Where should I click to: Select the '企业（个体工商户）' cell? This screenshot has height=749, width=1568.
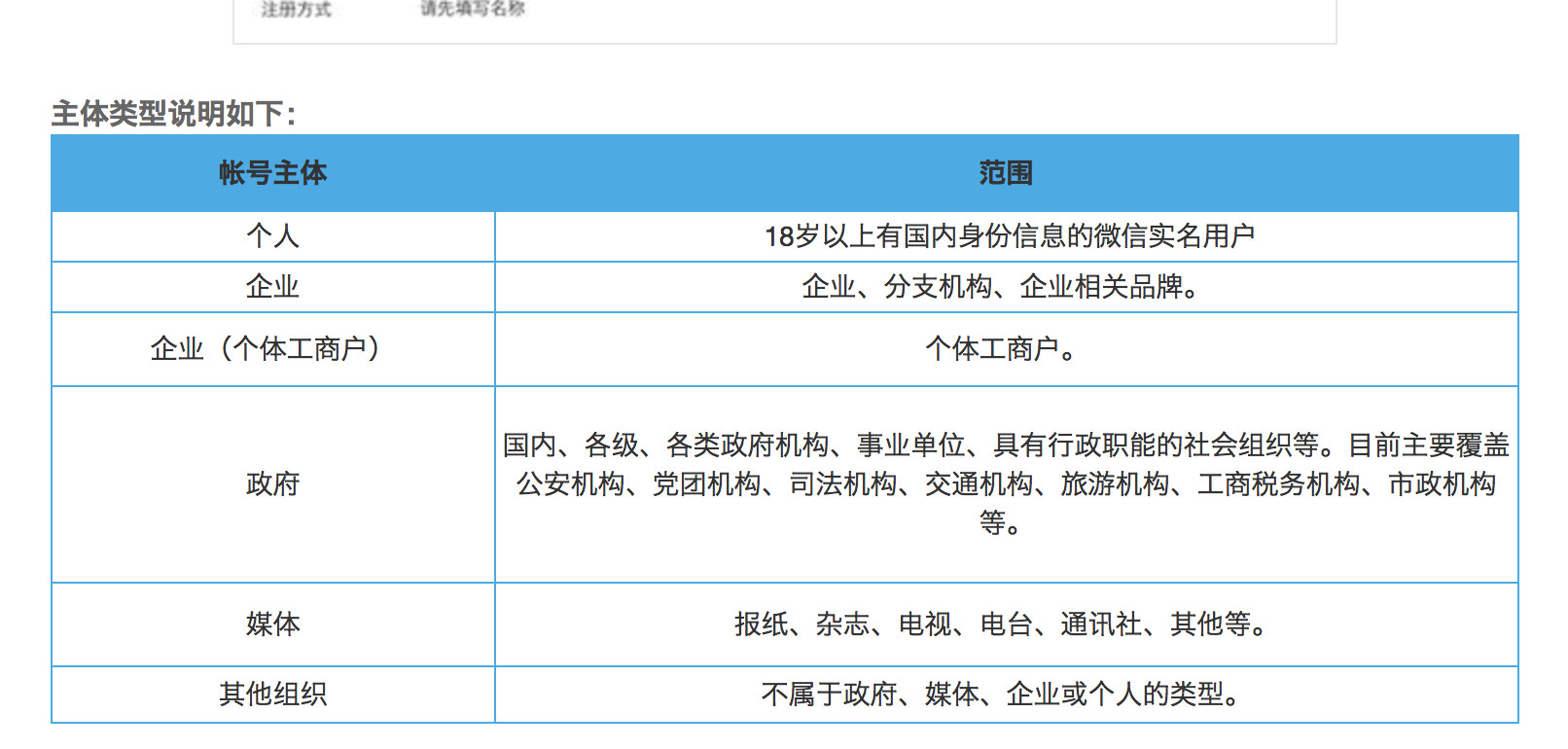tap(273, 349)
